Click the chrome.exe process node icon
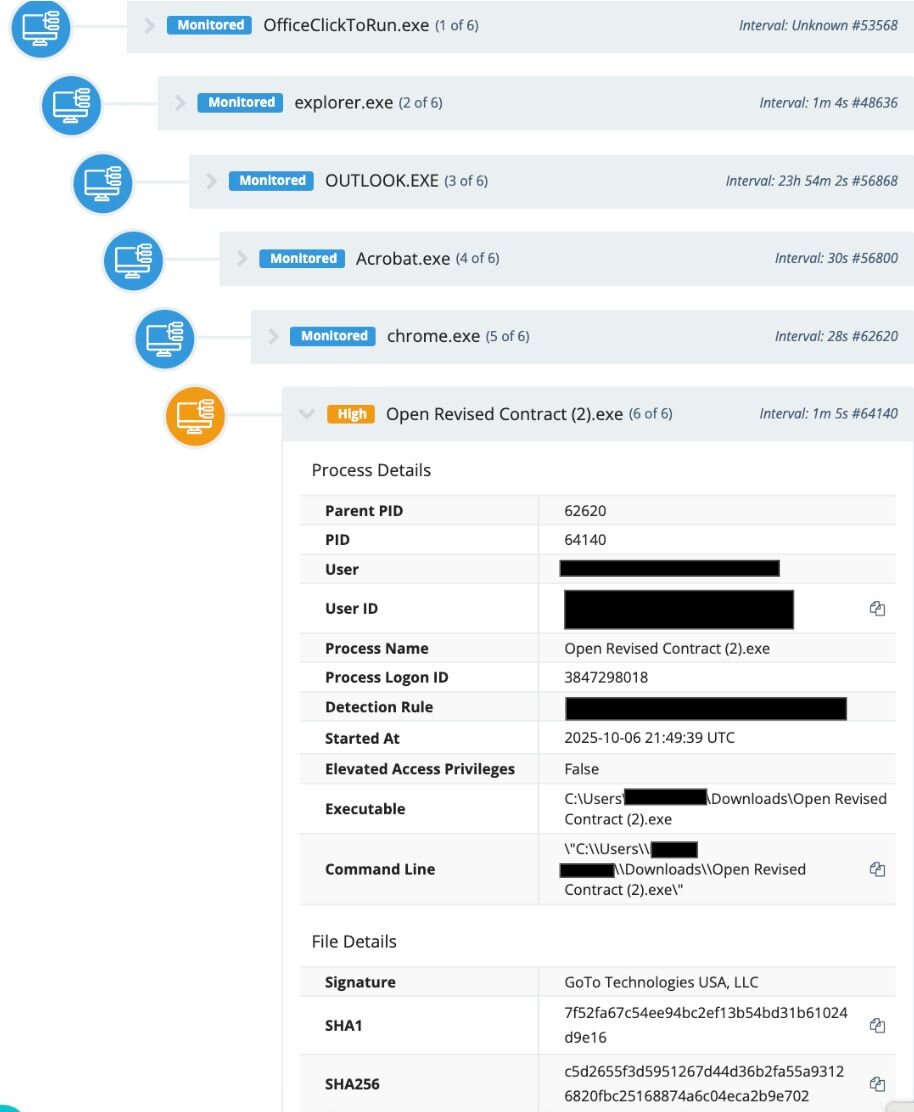914x1112 pixels. pos(165,338)
